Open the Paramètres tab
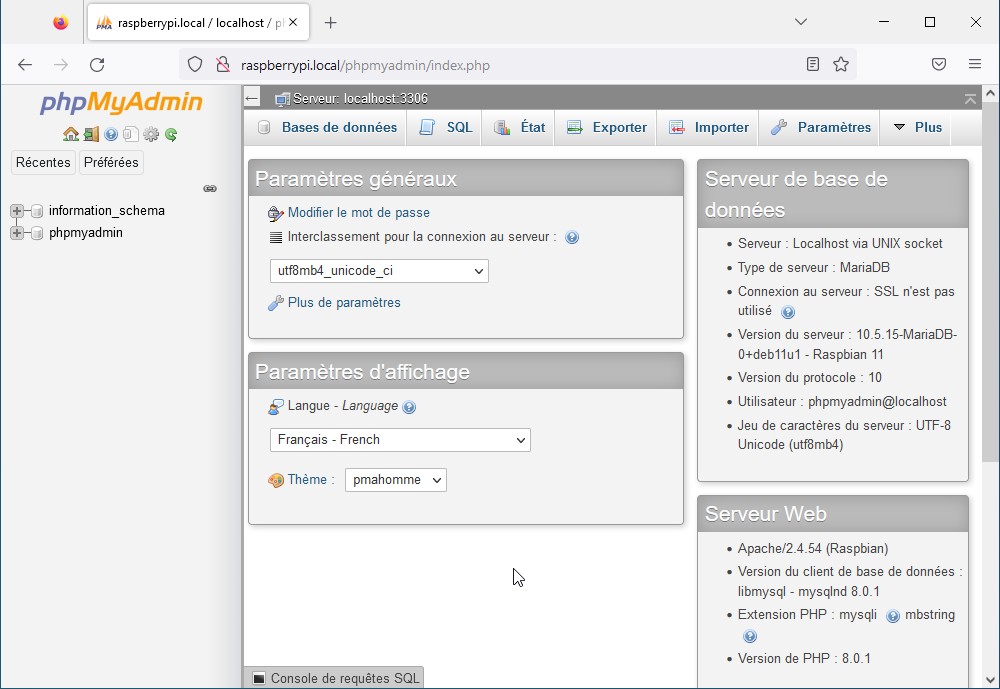The height and width of the screenshot is (689, 1000). [820, 128]
